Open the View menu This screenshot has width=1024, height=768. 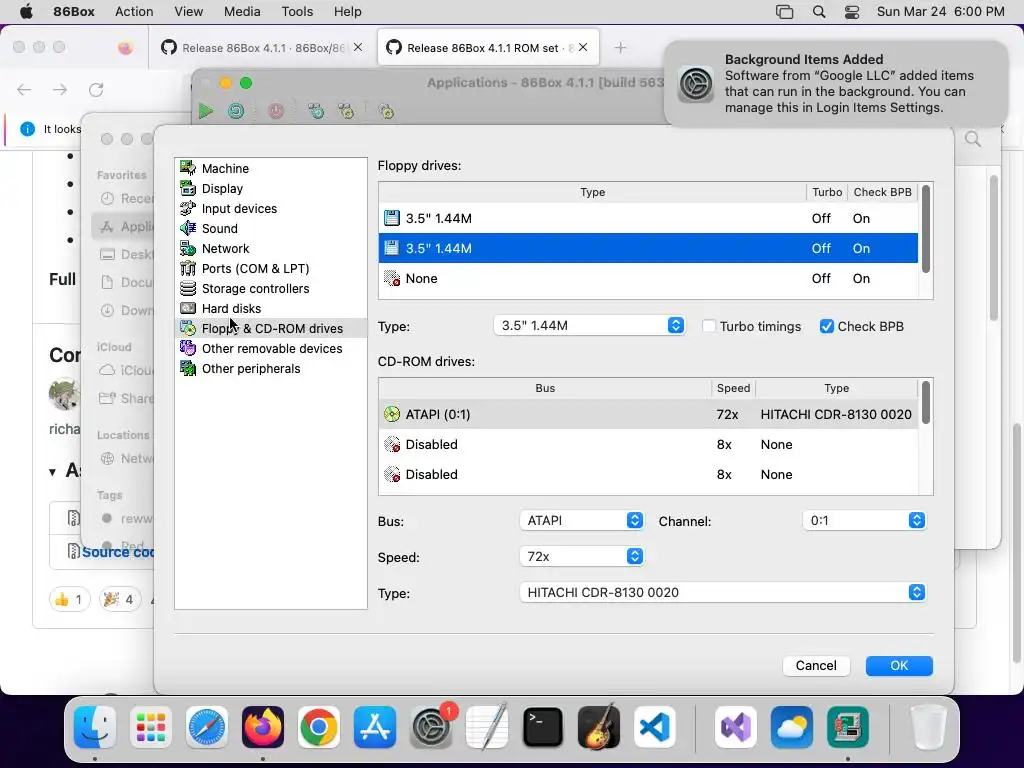[189, 12]
